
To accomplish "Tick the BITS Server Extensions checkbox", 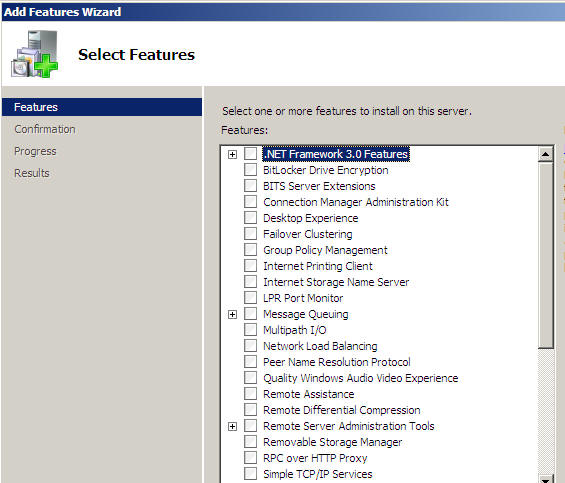I will (250, 186).
